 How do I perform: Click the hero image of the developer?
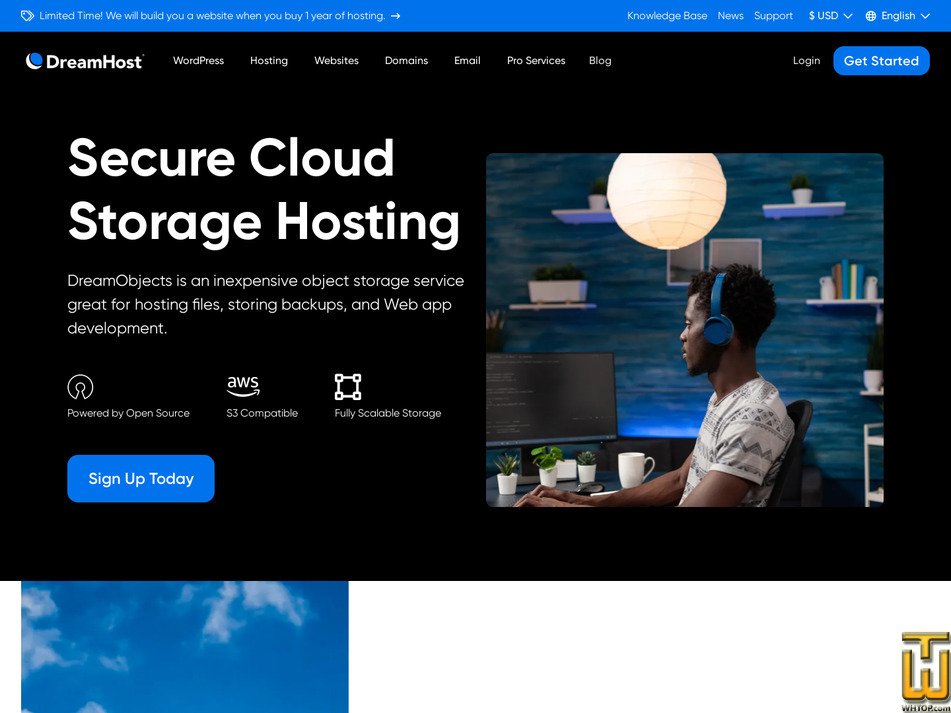pyautogui.click(x=684, y=329)
